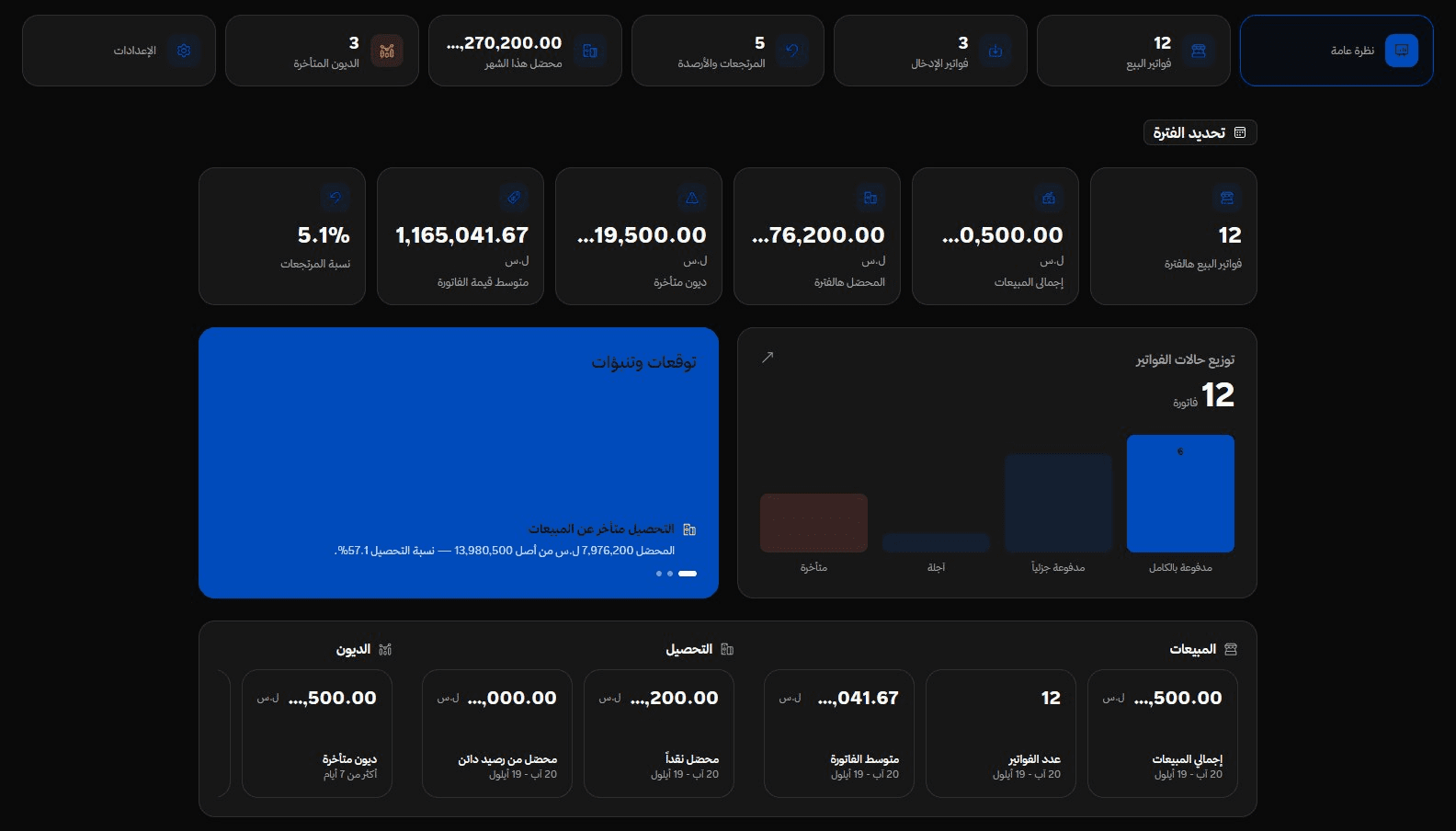1456x831 pixels.
Task: Click the icon above إجمالي المبيعات KPI card
Action: pos(1049,198)
